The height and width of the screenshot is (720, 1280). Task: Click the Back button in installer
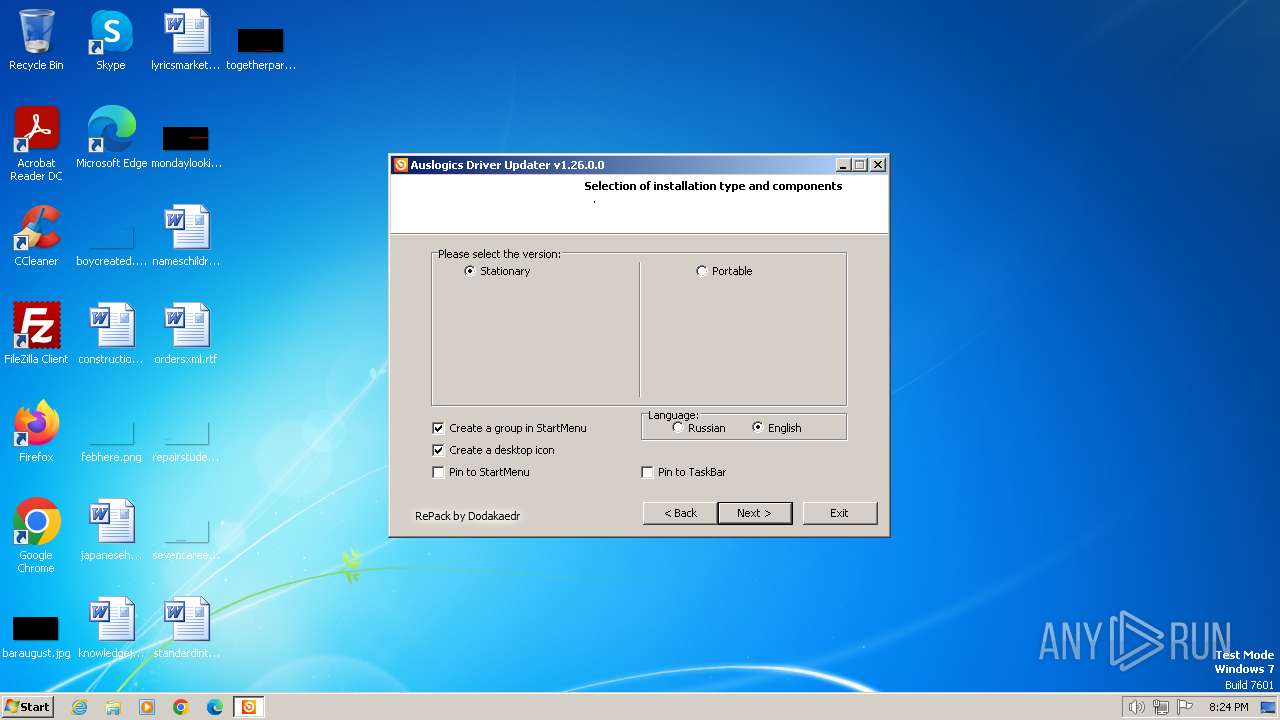click(x=680, y=513)
